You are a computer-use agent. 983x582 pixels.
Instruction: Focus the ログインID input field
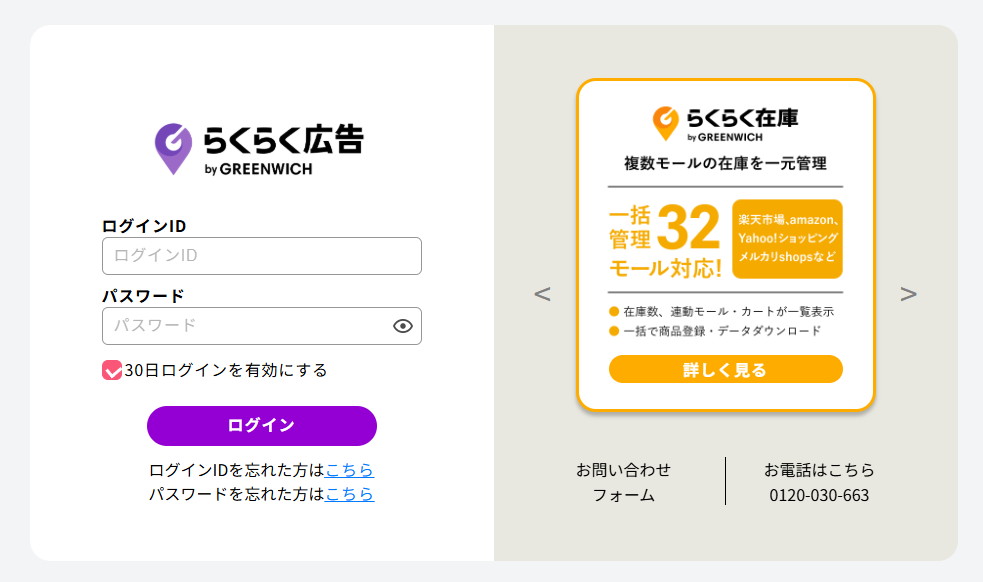[x=261, y=256]
